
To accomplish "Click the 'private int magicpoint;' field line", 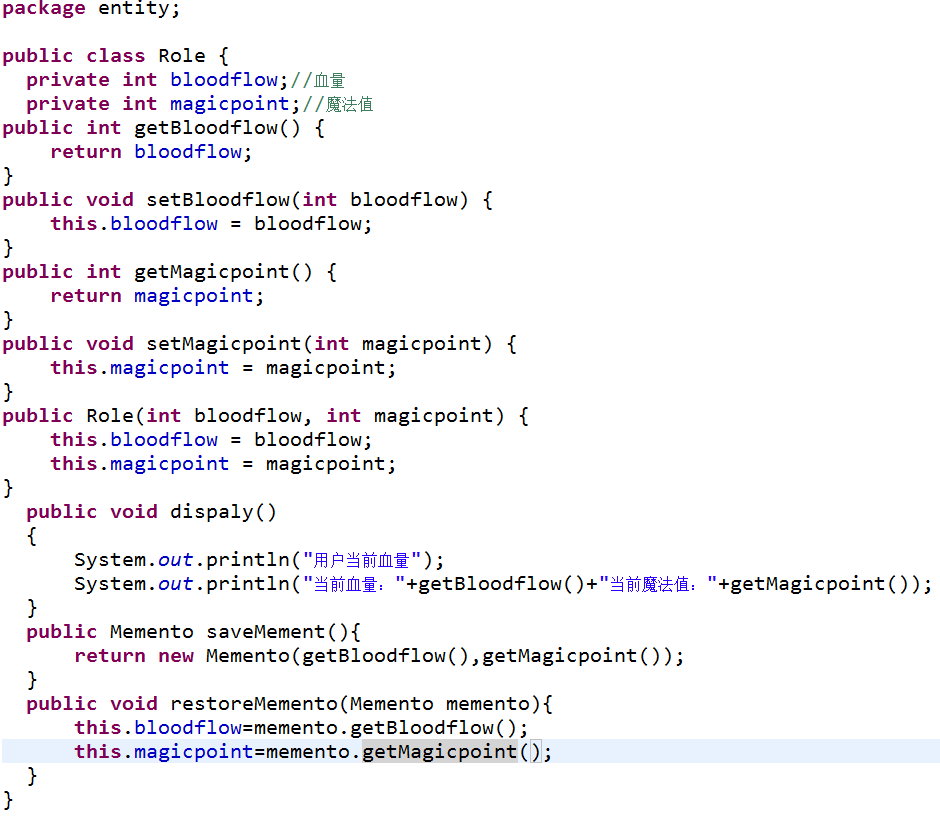I will (x=163, y=104).
